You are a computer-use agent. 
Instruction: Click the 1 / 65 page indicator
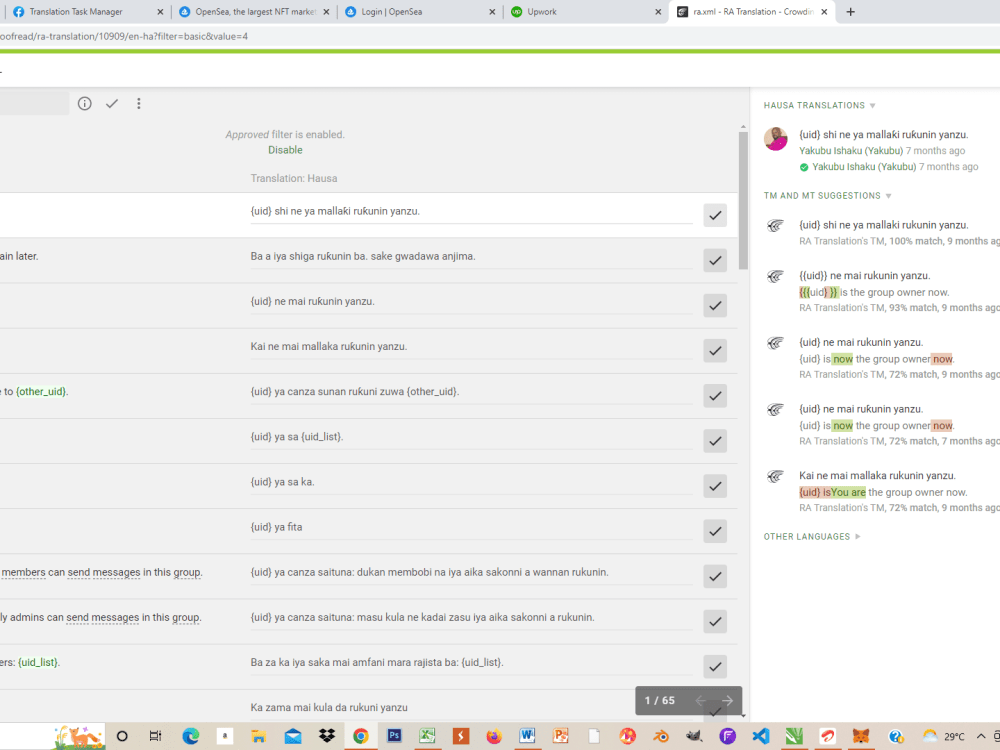pyautogui.click(x=659, y=700)
